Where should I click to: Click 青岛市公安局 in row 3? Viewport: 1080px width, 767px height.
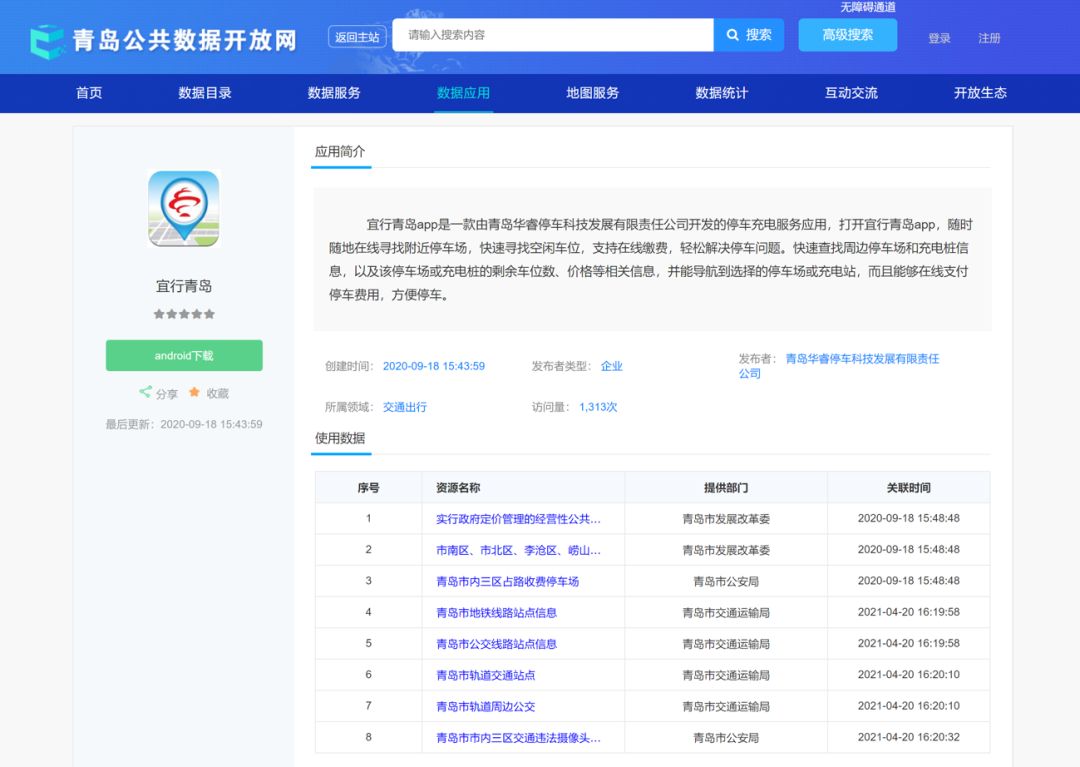(x=726, y=582)
